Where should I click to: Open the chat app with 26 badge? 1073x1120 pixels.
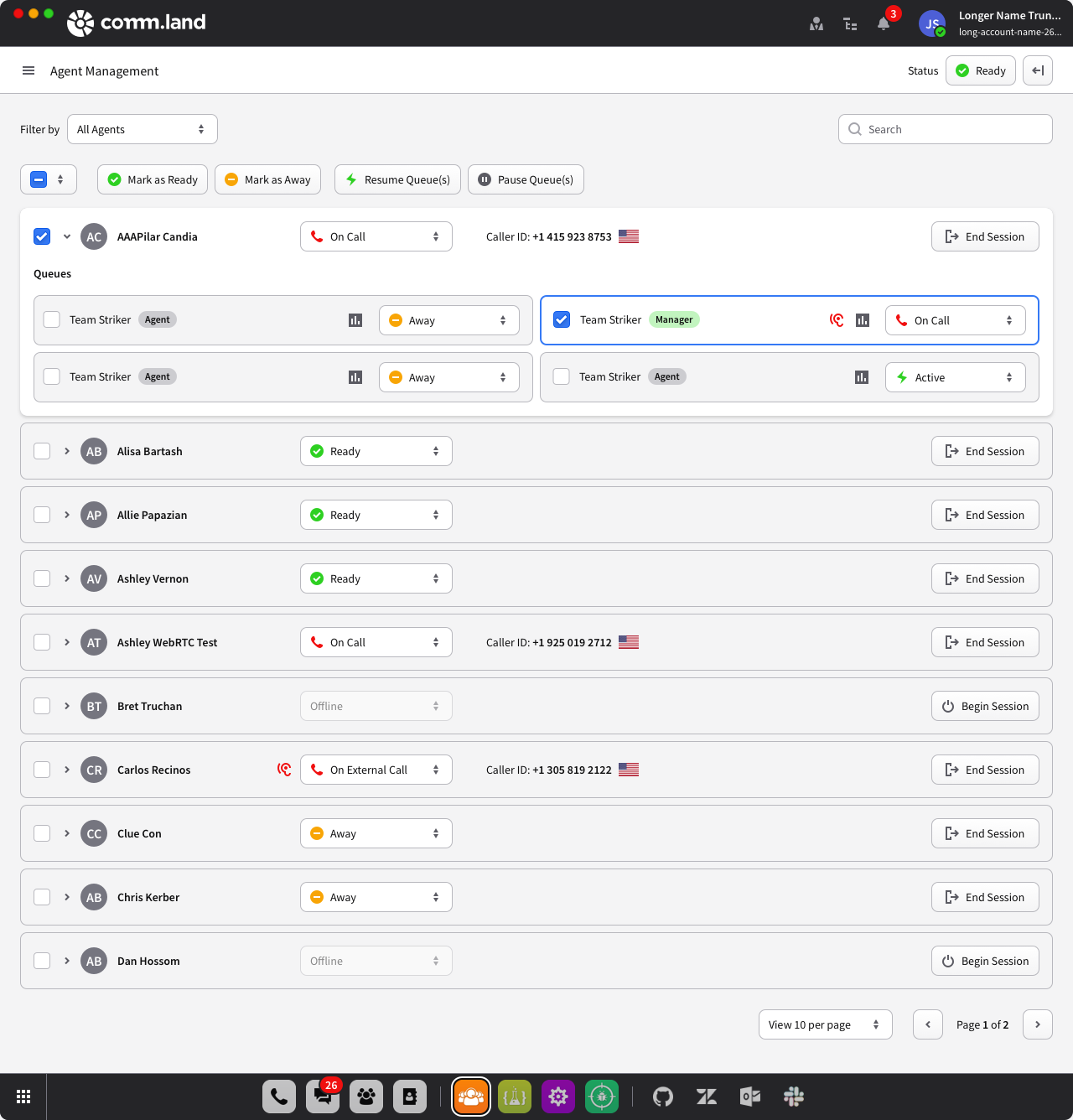coord(323,1097)
